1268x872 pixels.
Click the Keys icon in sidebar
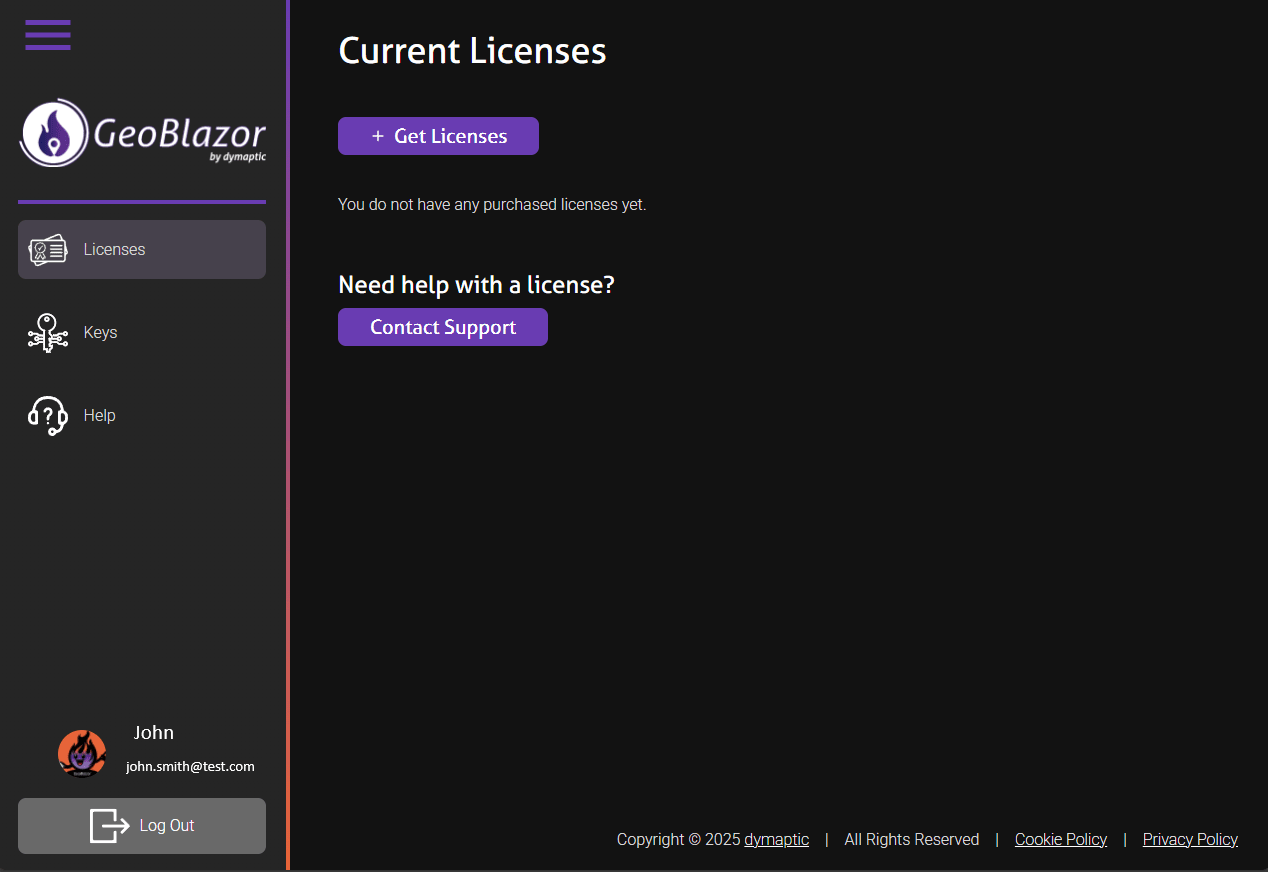(48, 333)
